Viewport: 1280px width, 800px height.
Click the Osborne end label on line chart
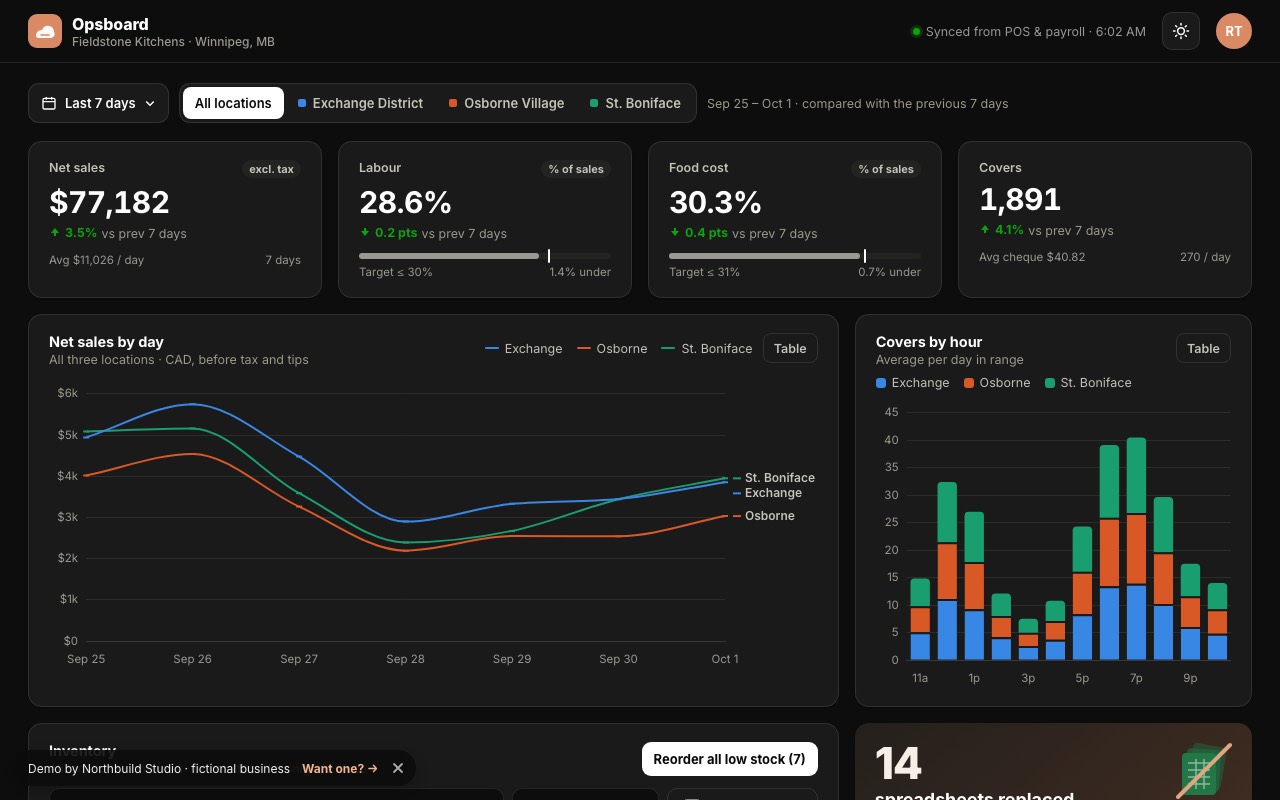click(x=770, y=516)
